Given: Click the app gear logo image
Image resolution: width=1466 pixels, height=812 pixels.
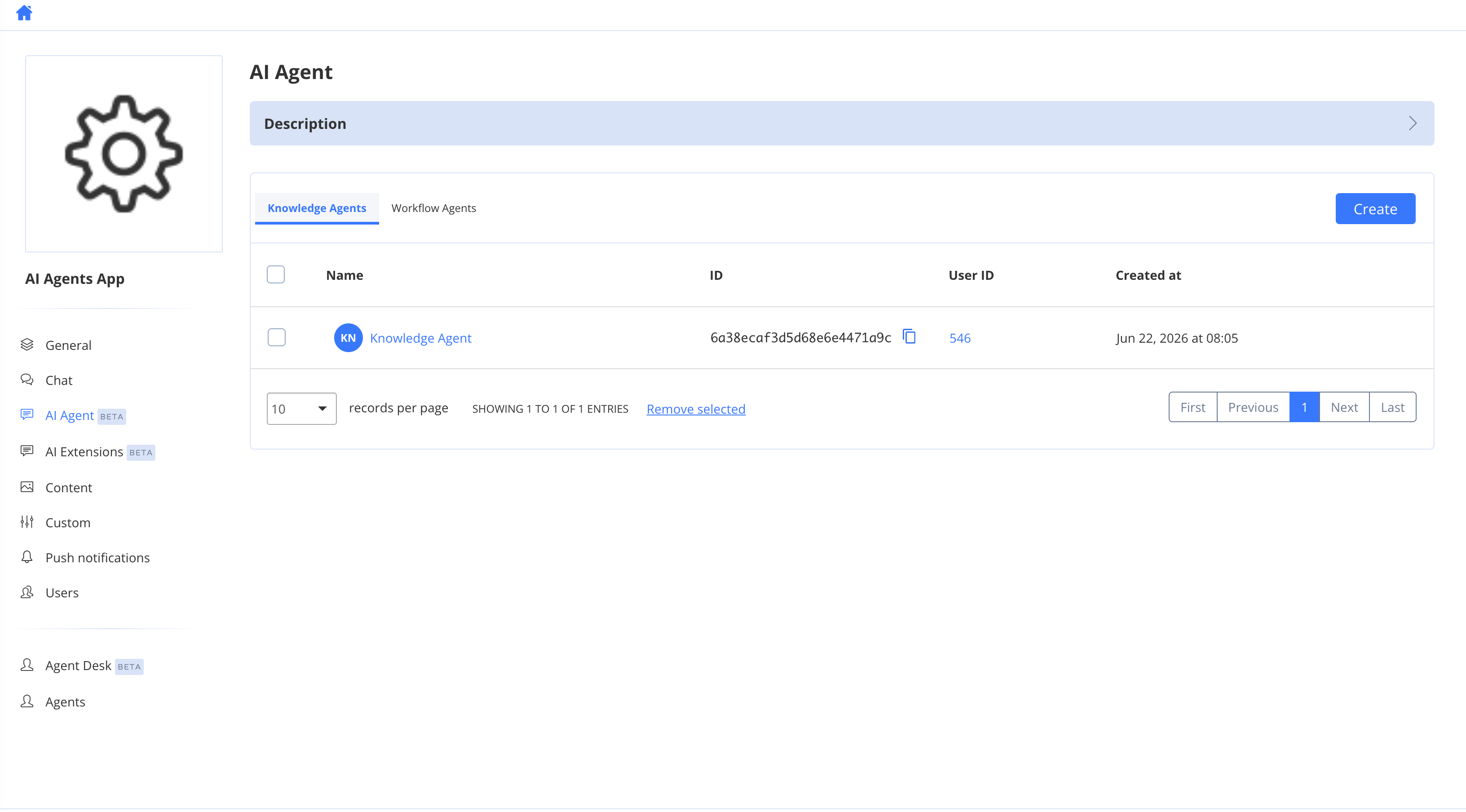Looking at the screenshot, I should click(124, 154).
